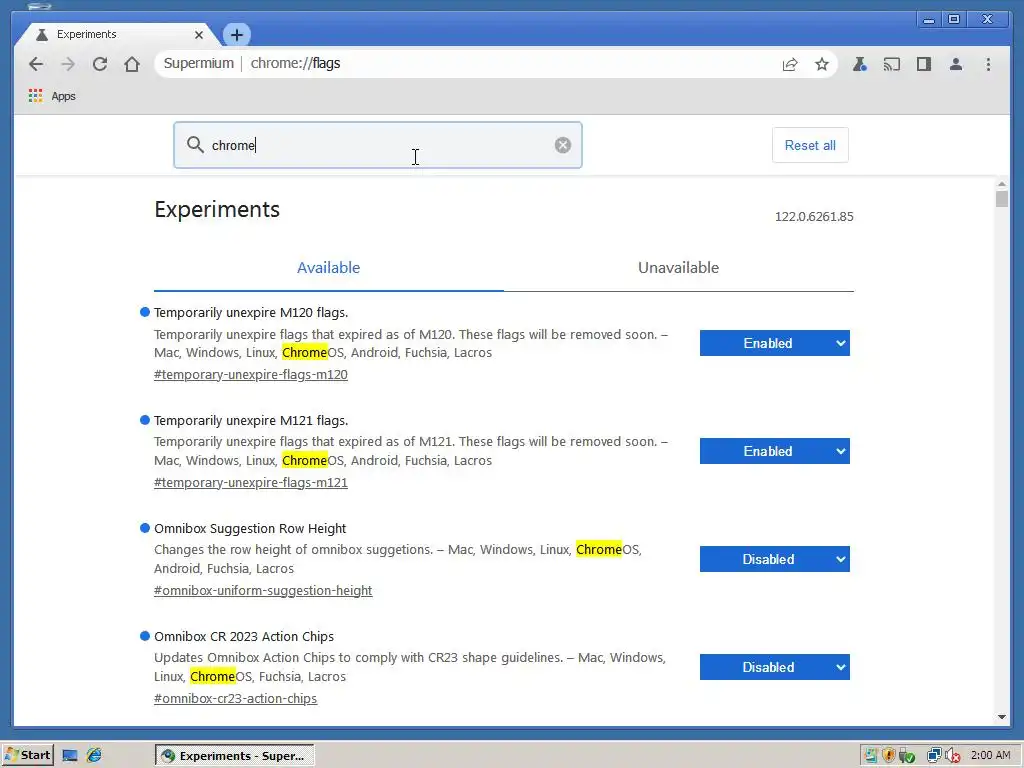1024x768 pixels.
Task: Click 'Omnibox Suggestion Row Height' title
Action: click(x=250, y=529)
